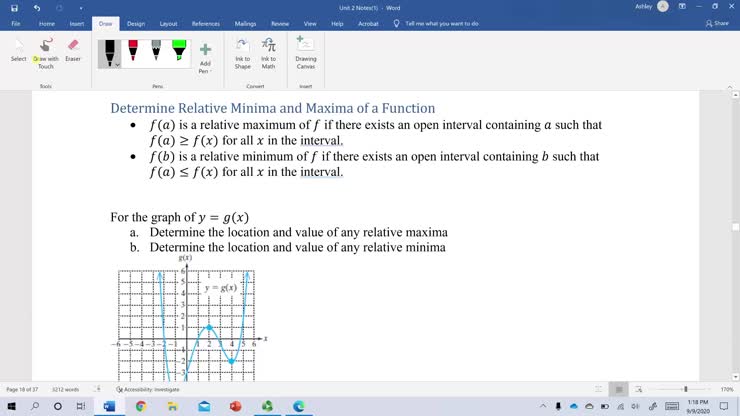The width and height of the screenshot is (740, 416).
Task: Choose the gray pencil pen
Action: point(156,51)
